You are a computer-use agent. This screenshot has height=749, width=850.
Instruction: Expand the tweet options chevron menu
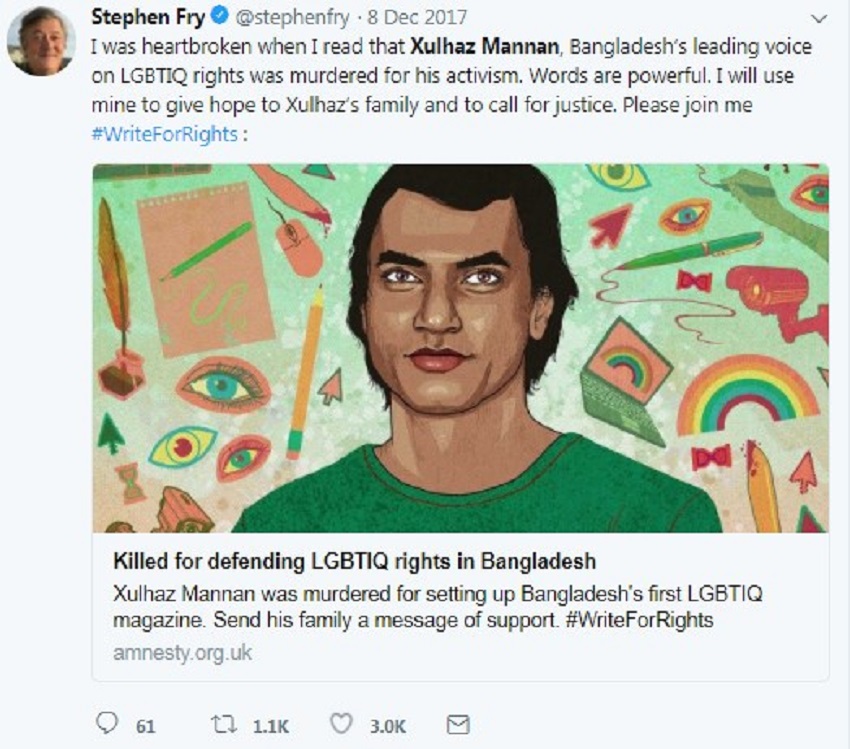818,19
